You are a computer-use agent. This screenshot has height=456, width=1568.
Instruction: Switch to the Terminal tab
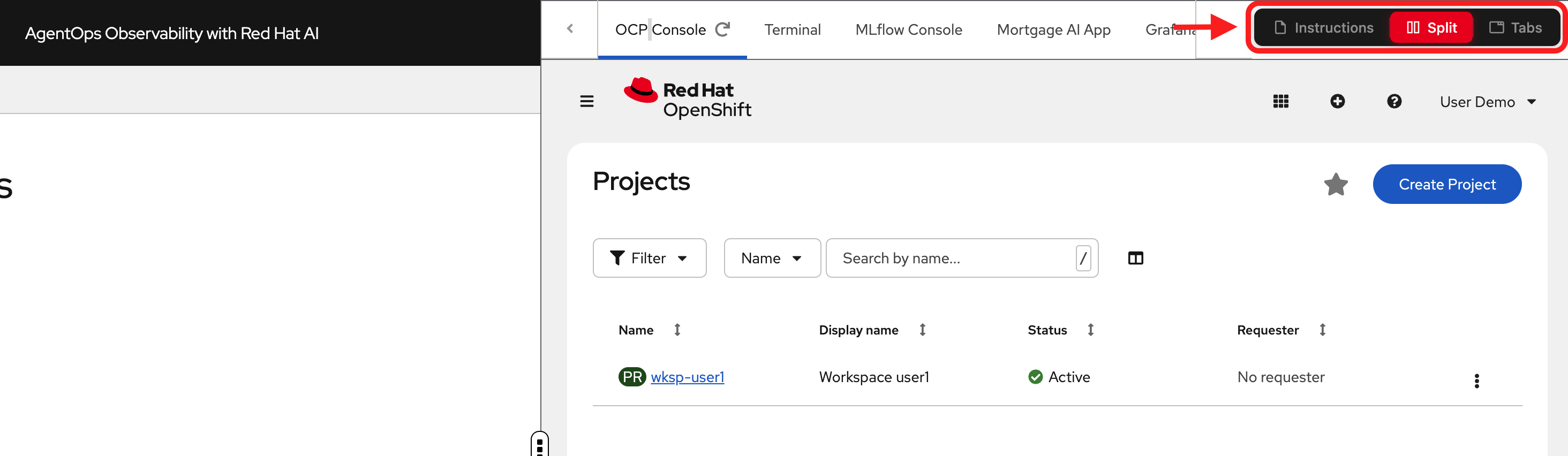(792, 30)
